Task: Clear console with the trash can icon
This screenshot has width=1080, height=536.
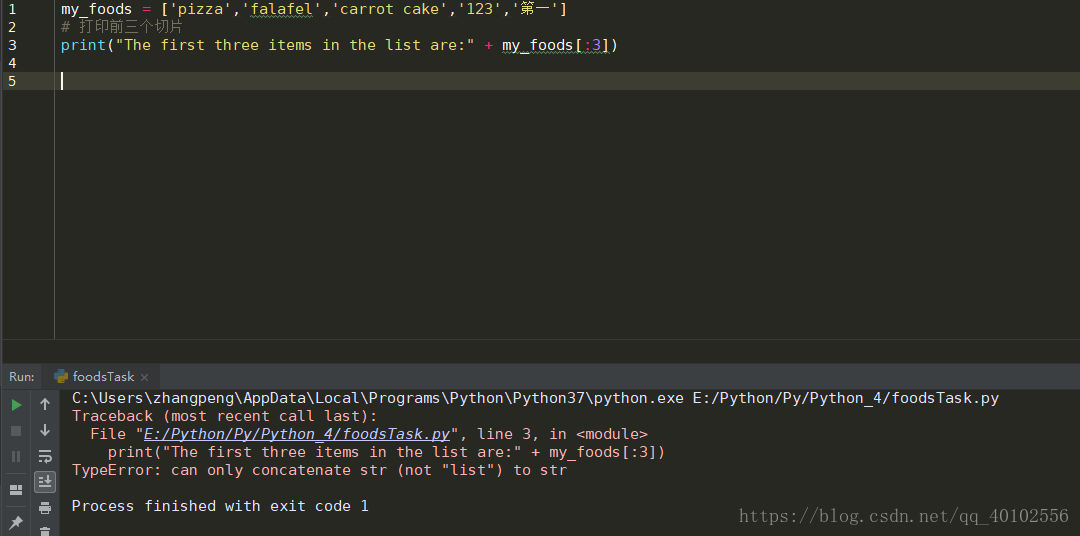Action: (45, 530)
